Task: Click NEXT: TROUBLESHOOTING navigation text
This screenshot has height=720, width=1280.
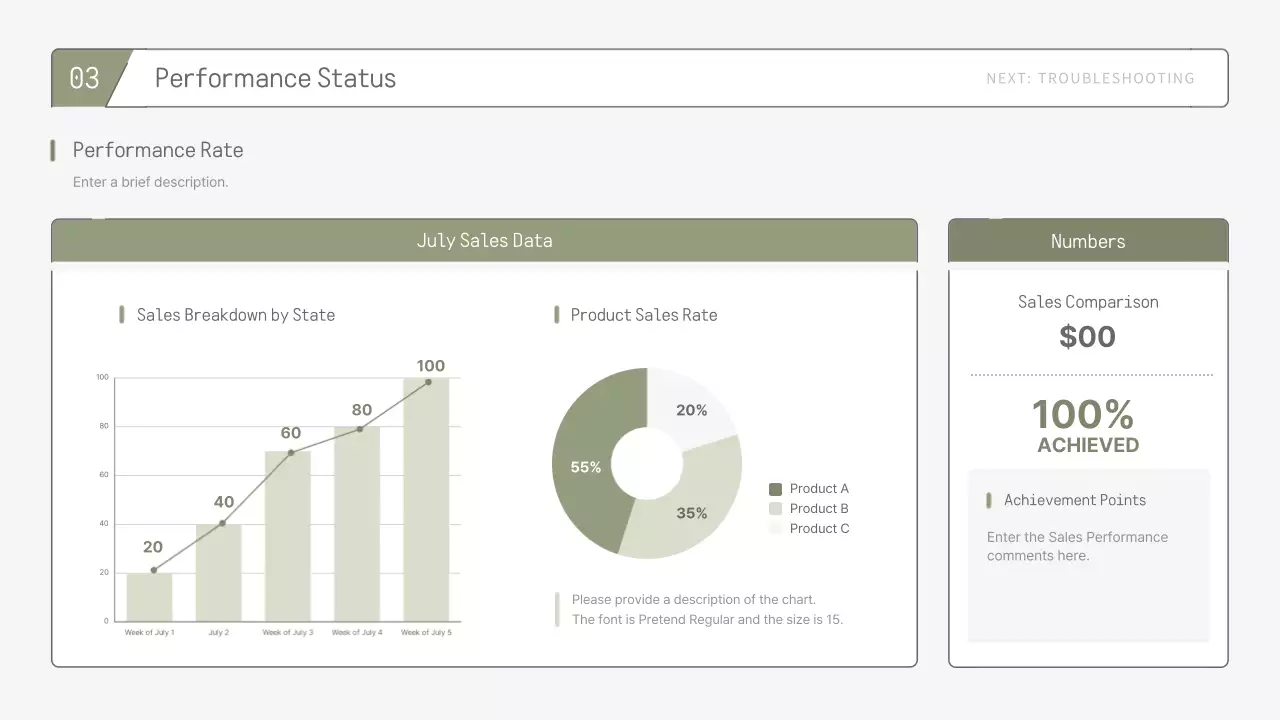Action: tap(1091, 78)
